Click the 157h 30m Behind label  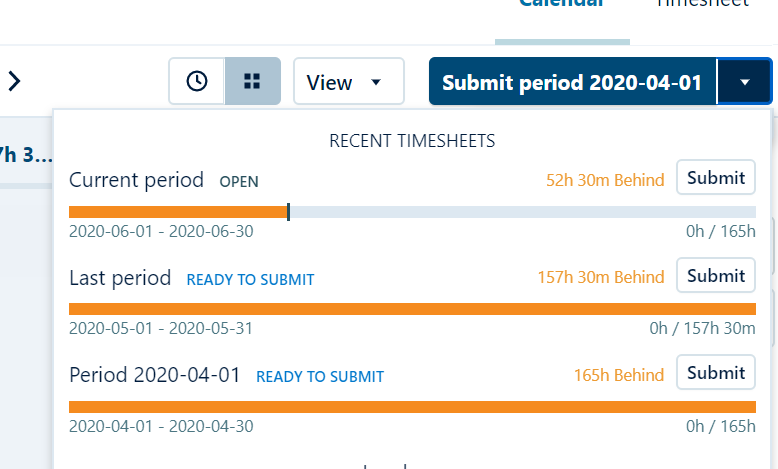[x=601, y=277]
